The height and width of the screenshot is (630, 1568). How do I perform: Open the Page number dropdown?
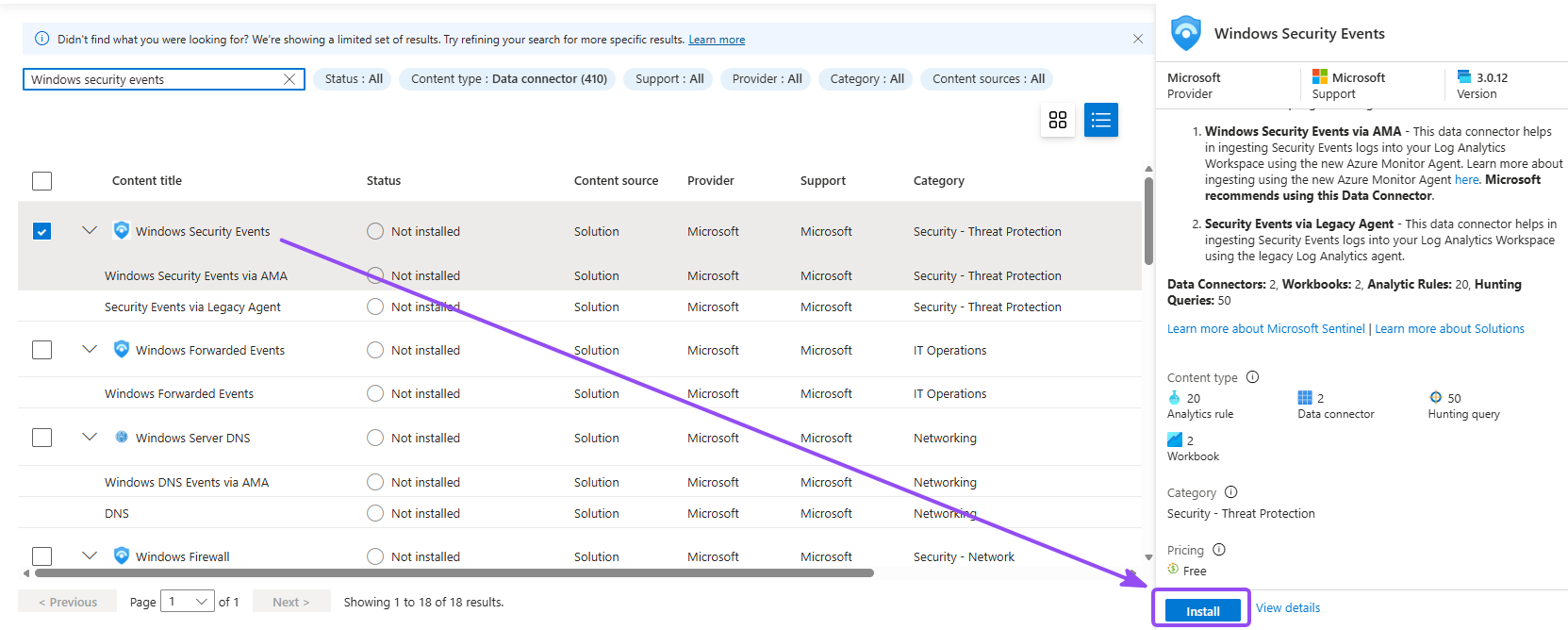188,602
